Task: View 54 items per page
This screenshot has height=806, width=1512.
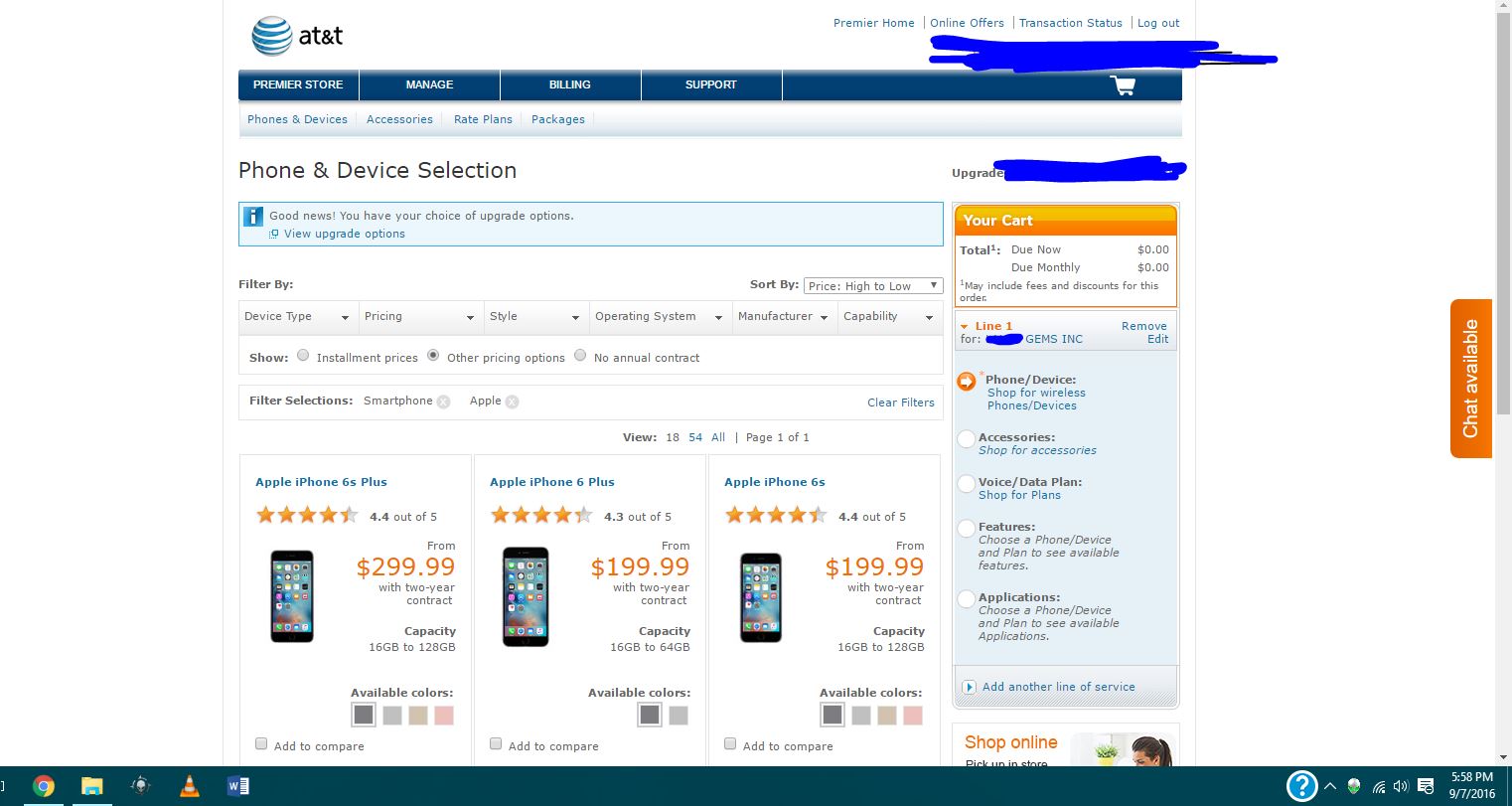Action: coord(695,437)
